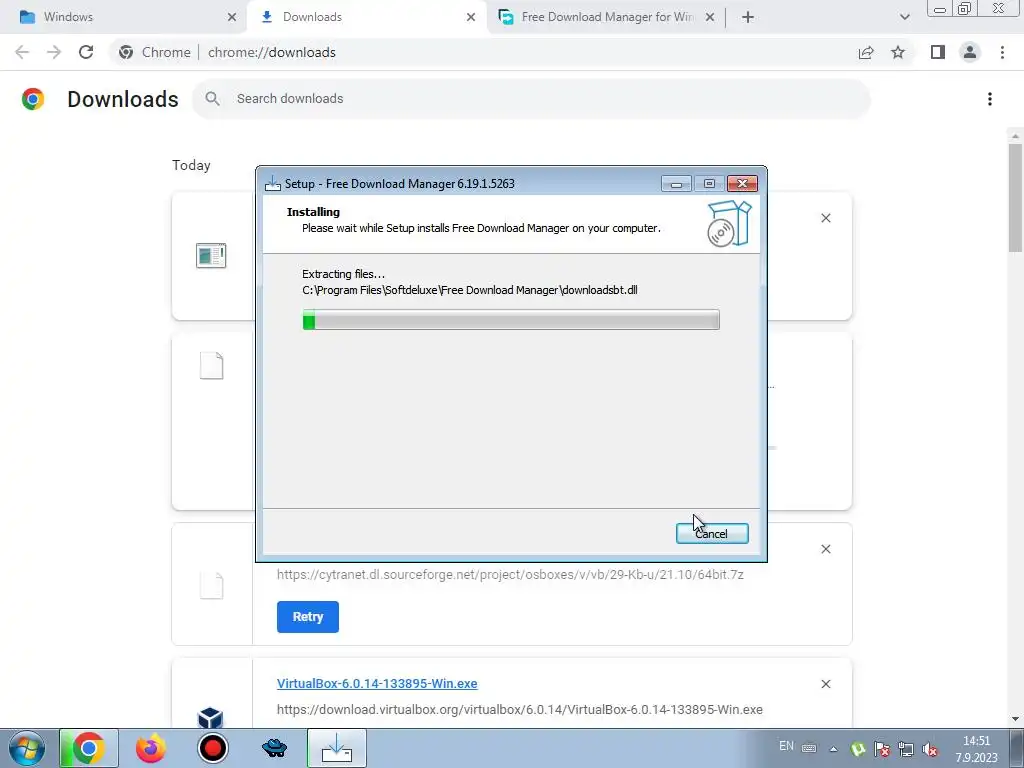
Task: Click the muted volume tray icon
Action: coord(930,750)
